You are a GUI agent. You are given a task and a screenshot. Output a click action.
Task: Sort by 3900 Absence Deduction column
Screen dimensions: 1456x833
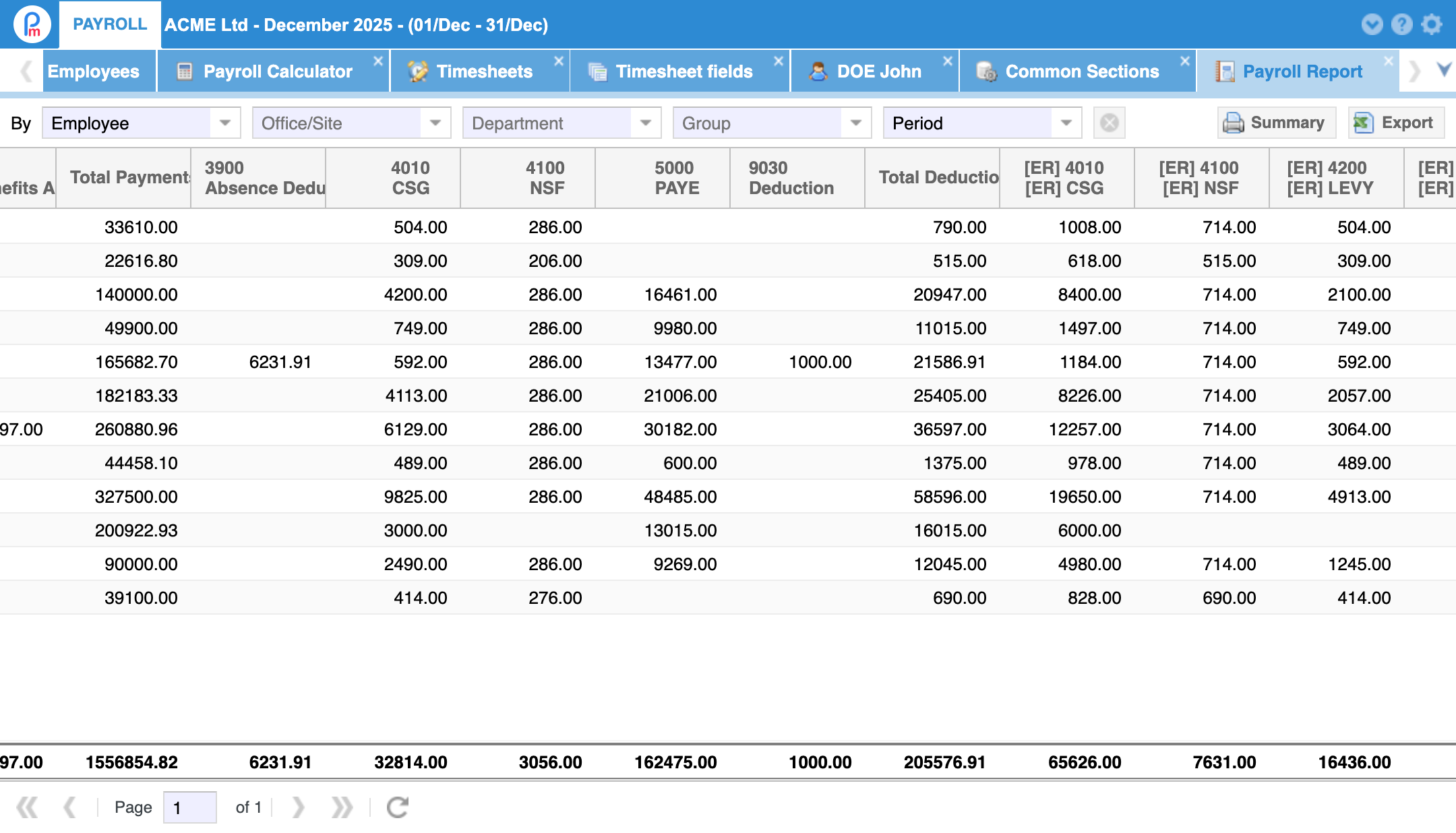pyautogui.click(x=258, y=178)
